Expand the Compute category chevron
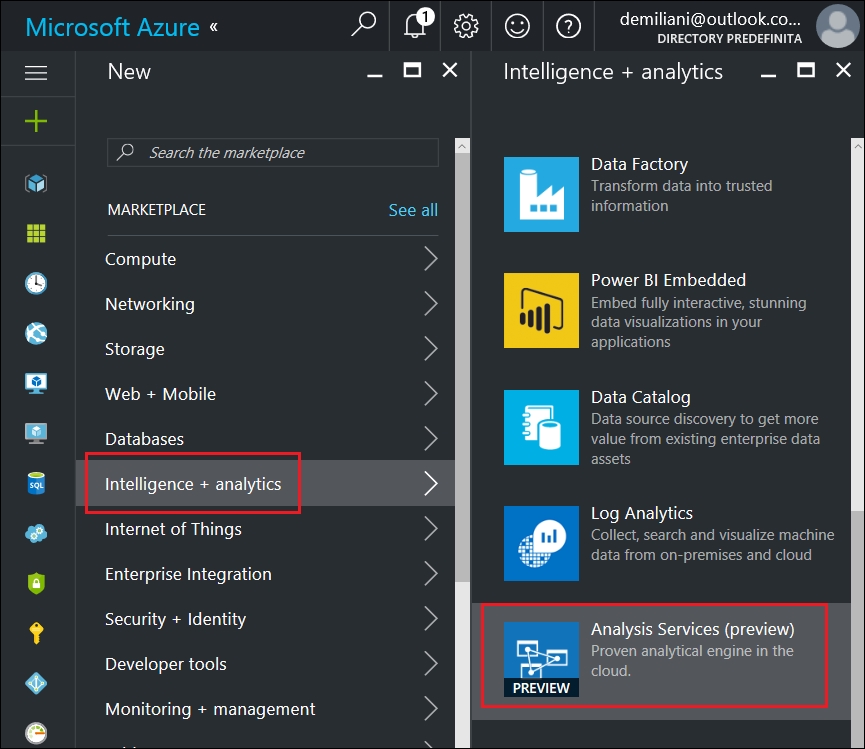 [431, 259]
